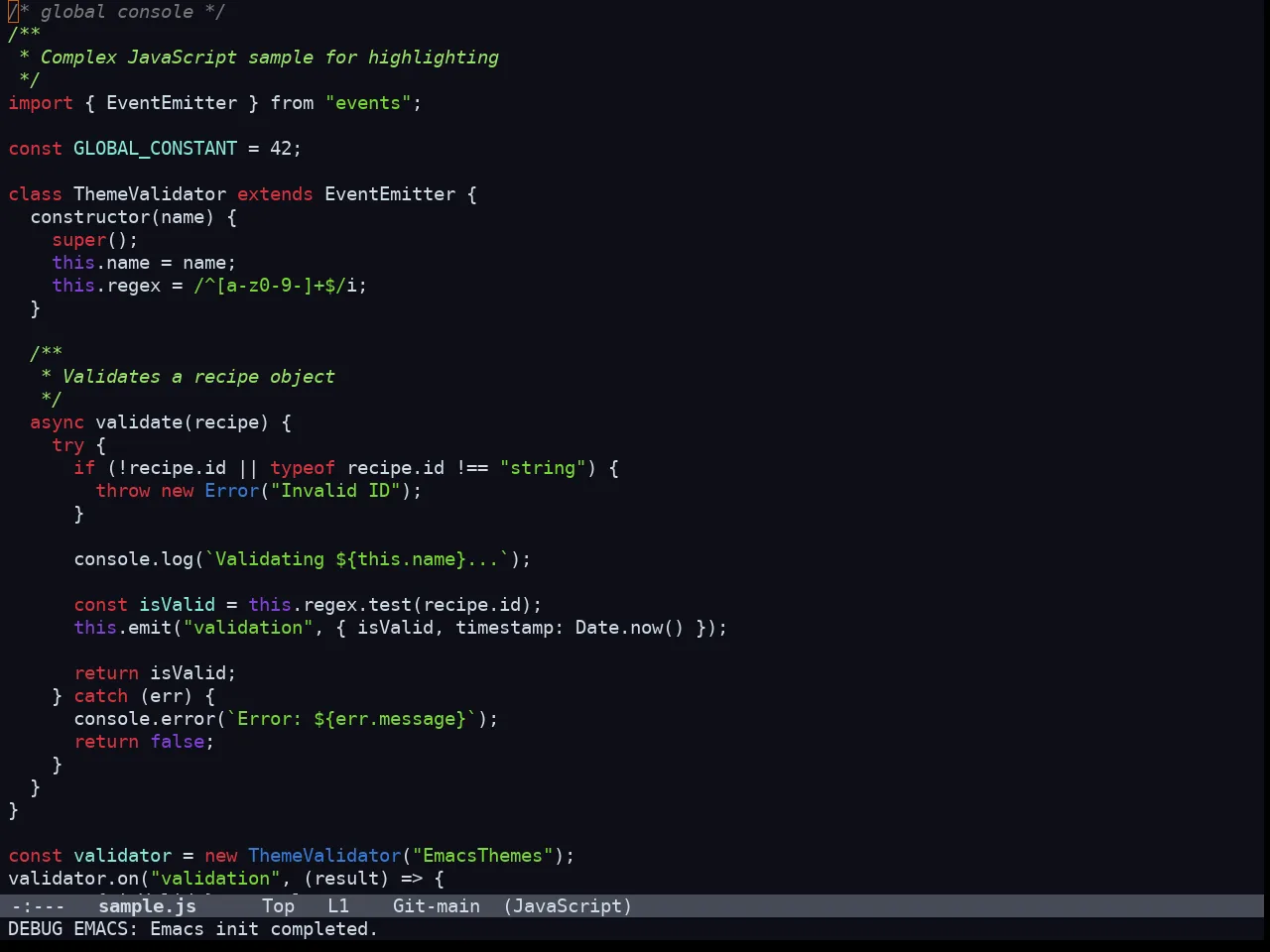Click 'return isValid;' statement

[155, 673]
